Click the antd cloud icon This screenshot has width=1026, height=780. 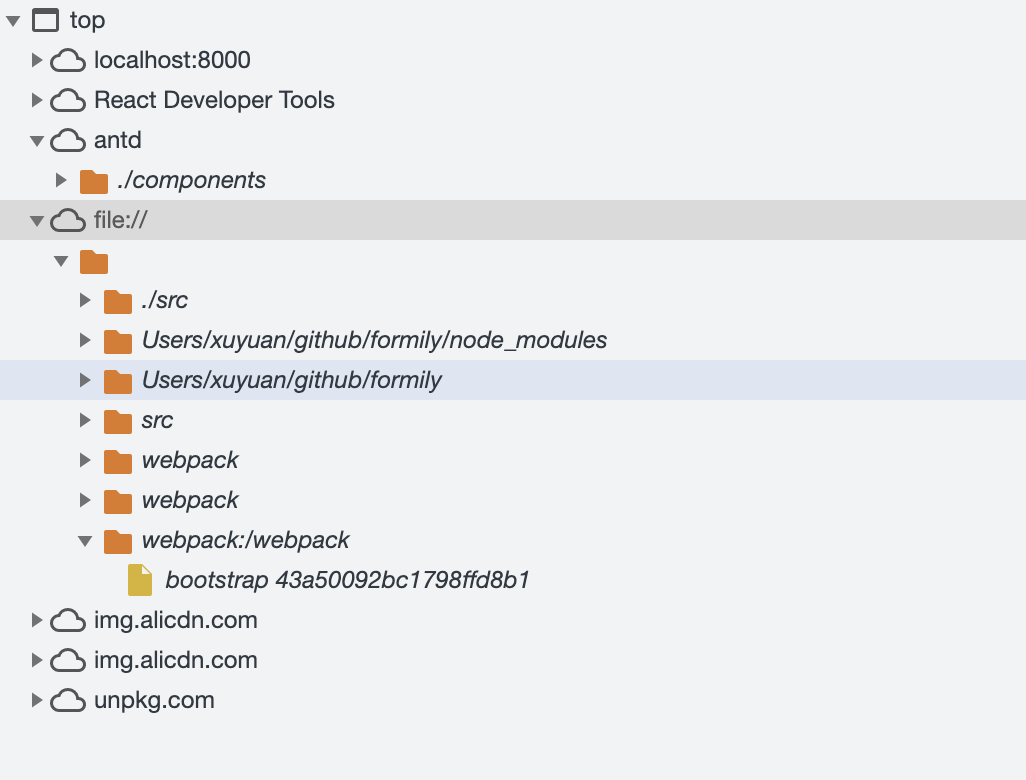coord(68,141)
